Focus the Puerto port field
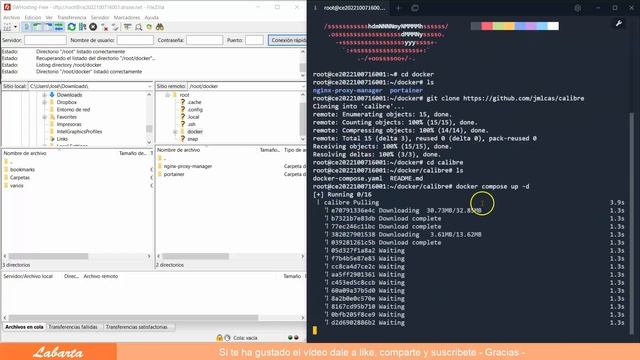 click(254, 40)
